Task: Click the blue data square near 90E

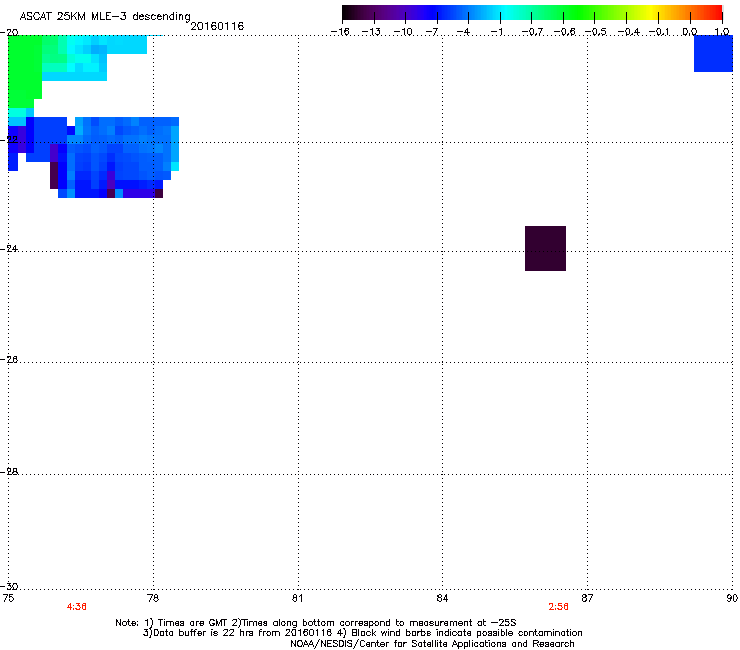Action: point(713,53)
